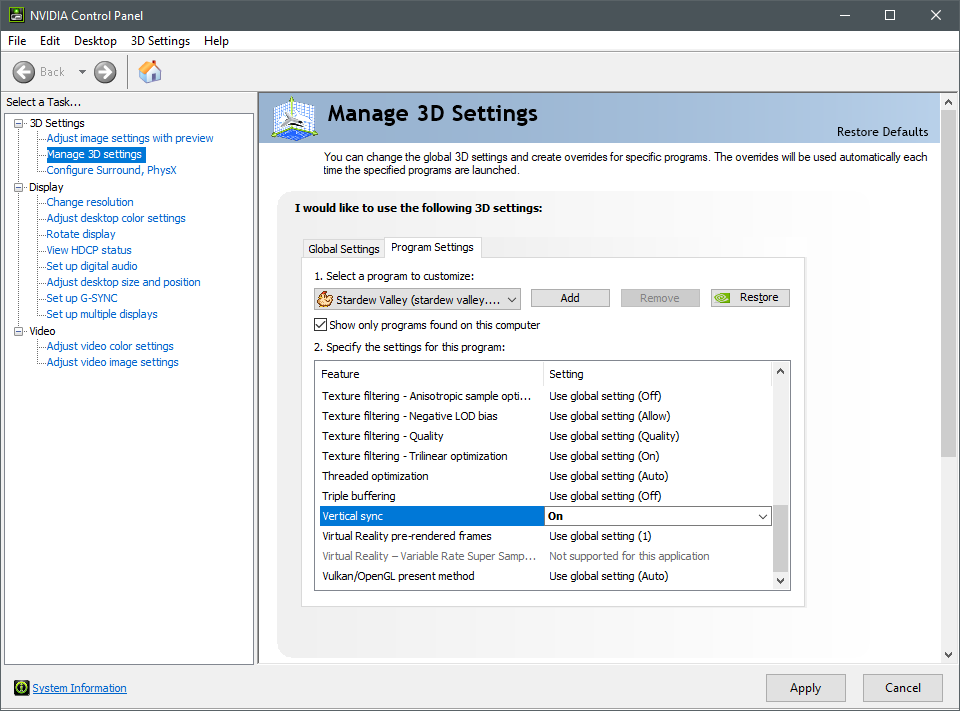The width and height of the screenshot is (960, 711).
Task: Open the Vertical sync setting dropdown
Action: tap(762, 517)
